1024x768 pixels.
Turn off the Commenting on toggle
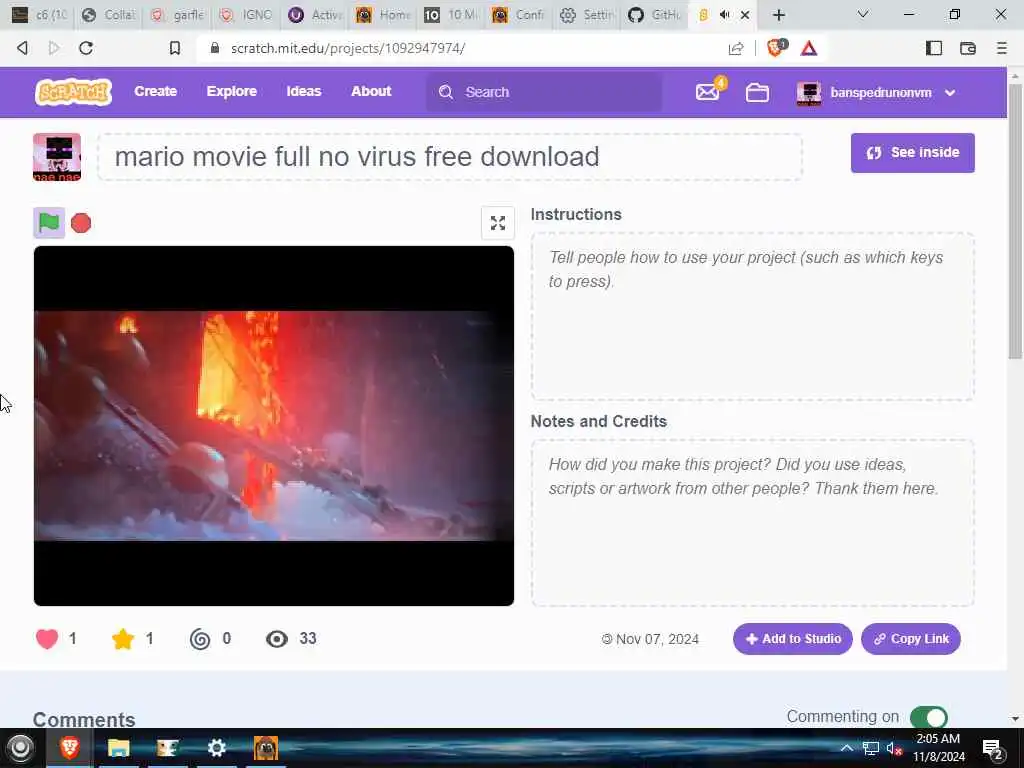(928, 717)
